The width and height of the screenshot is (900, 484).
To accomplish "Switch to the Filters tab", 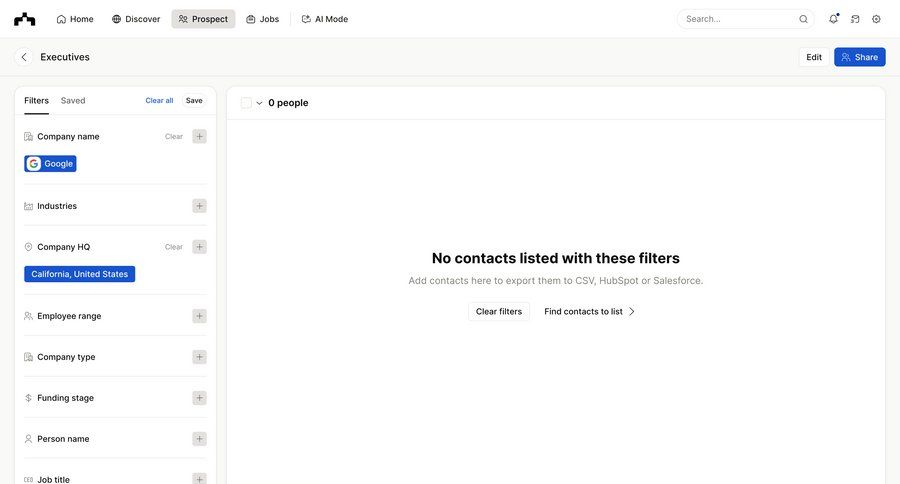I will pos(36,100).
